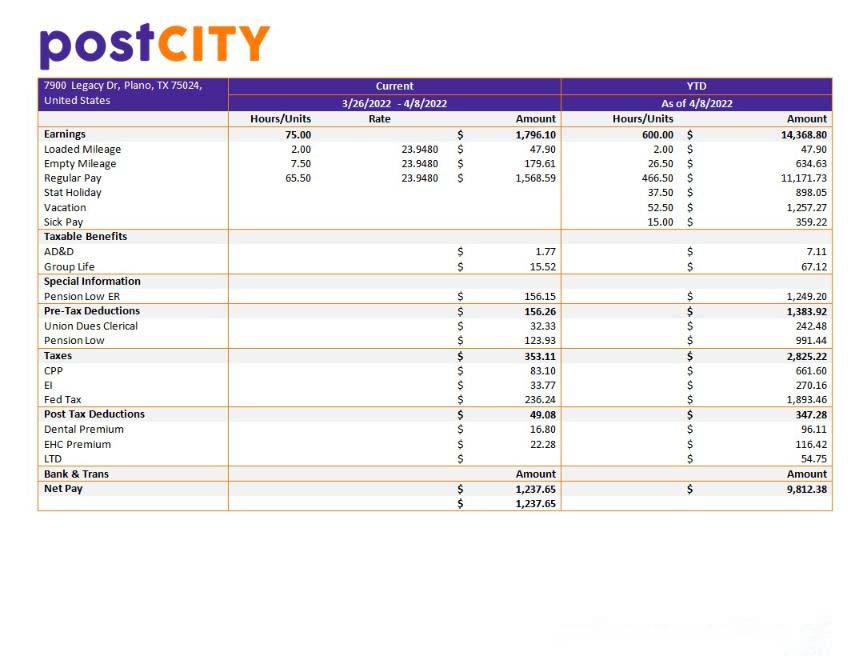Image resolution: width=859 pixels, height=664 pixels.
Task: Select the Regular Pay row label
Action: tap(73, 178)
